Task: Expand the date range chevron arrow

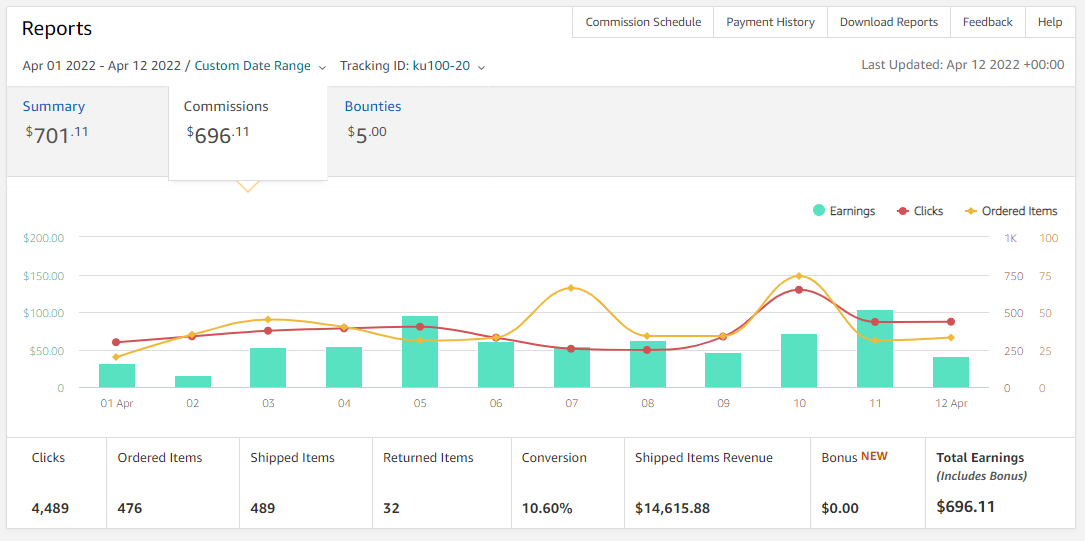Action: [x=322, y=67]
